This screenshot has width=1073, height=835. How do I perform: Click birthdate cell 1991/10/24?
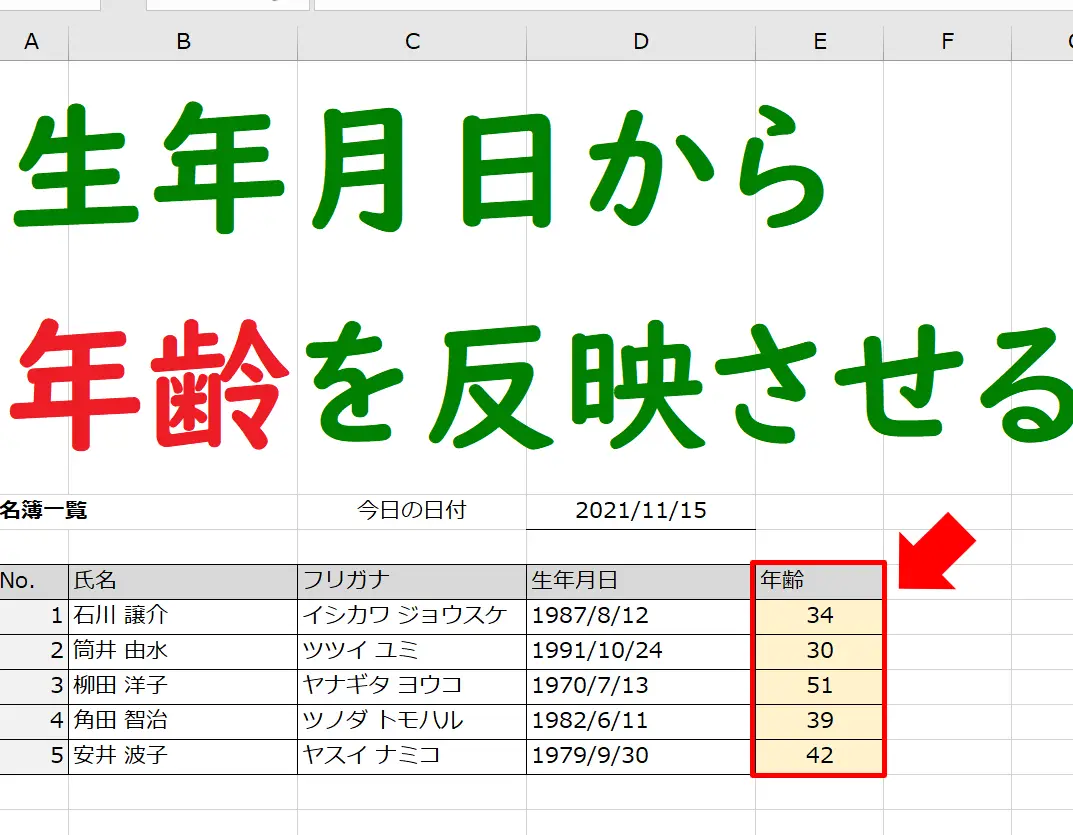click(x=641, y=651)
